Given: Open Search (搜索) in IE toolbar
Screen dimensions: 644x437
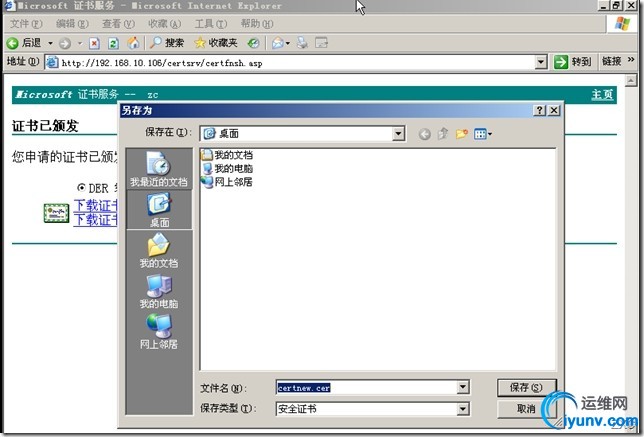Looking at the screenshot, I should pyautogui.click(x=166, y=43).
